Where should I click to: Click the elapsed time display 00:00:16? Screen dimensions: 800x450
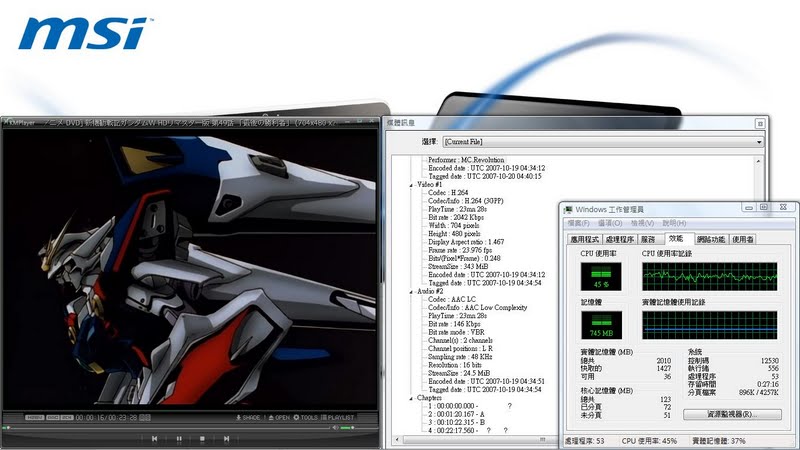(90, 417)
